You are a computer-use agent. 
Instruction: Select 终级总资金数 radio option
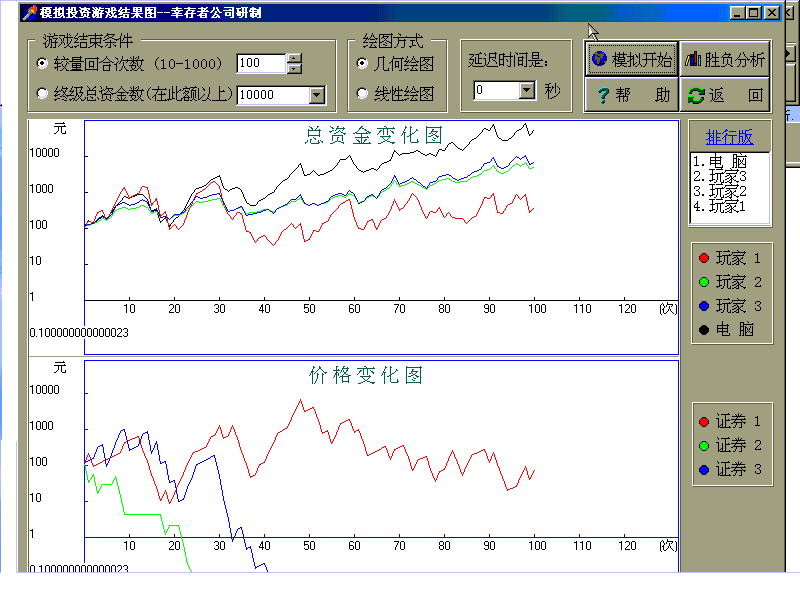[43, 94]
